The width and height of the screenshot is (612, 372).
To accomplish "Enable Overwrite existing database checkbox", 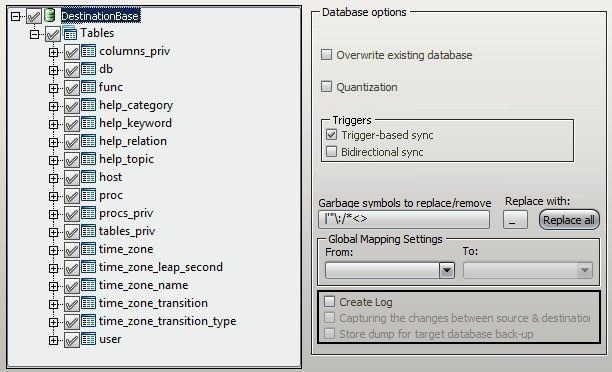I will pyautogui.click(x=326, y=54).
